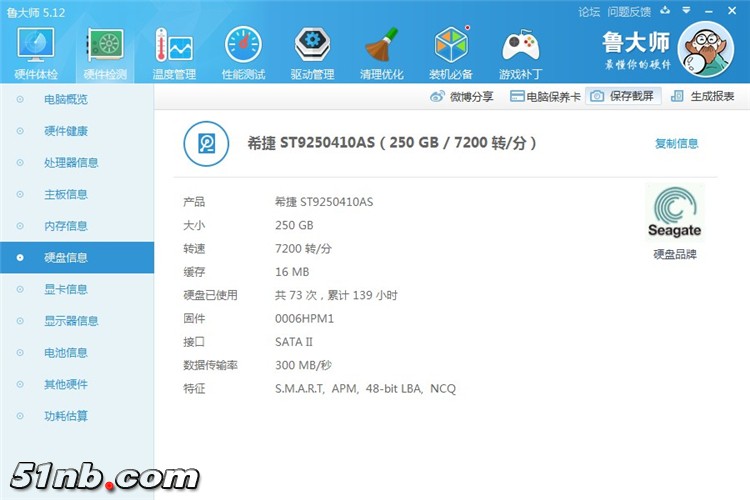This screenshot has width=750, height=500.
Task: Click 保存截屏 to save screenshot
Action: 623,96
